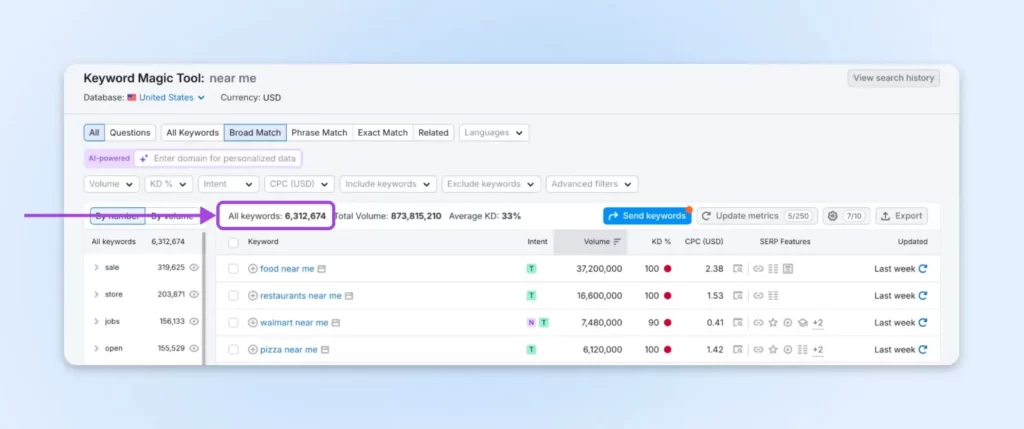Tick the checkbox for 'pizza near me'
The width and height of the screenshot is (1024, 429).
(x=233, y=349)
